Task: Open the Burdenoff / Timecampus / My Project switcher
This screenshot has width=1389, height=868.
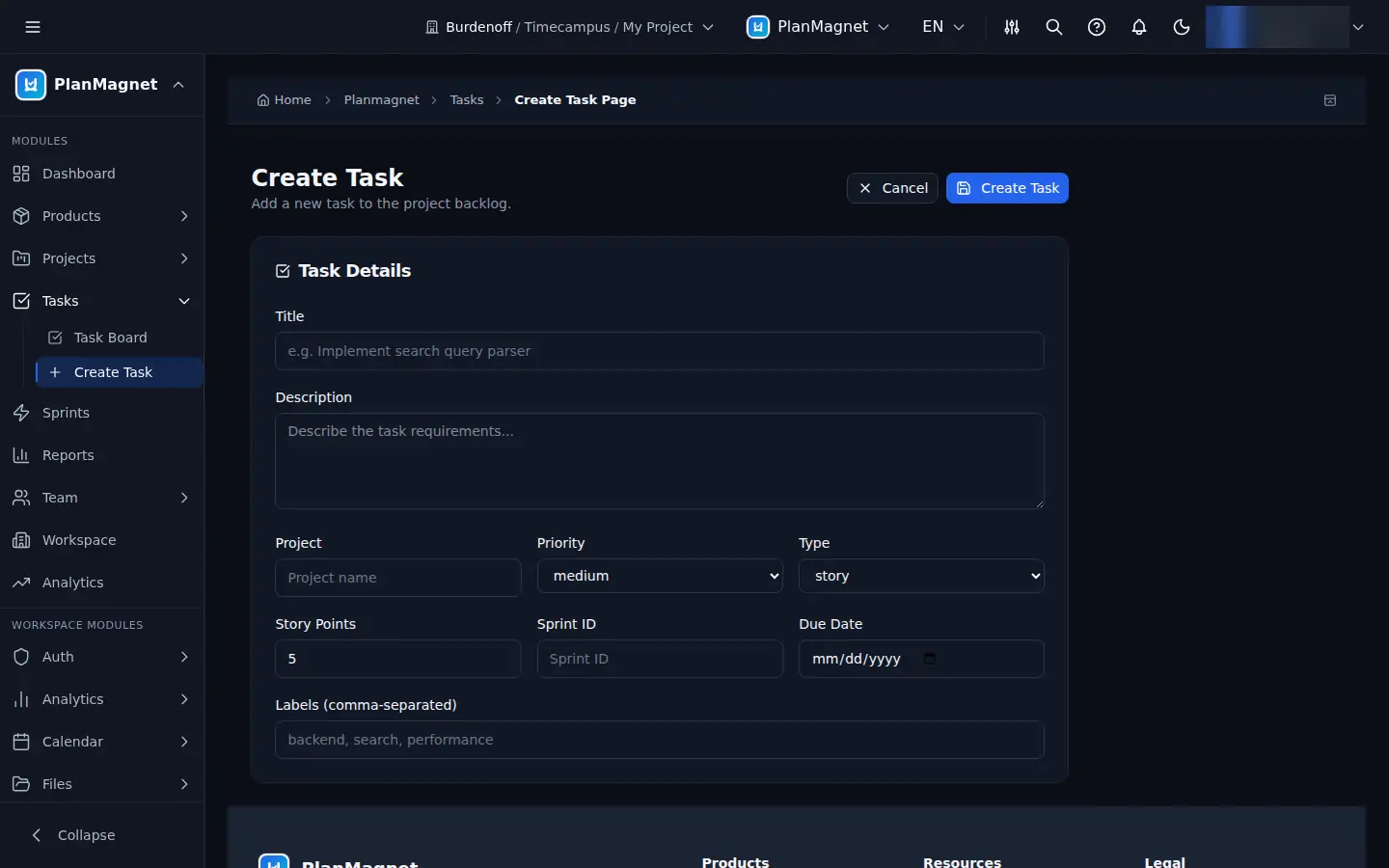Action: [x=569, y=27]
